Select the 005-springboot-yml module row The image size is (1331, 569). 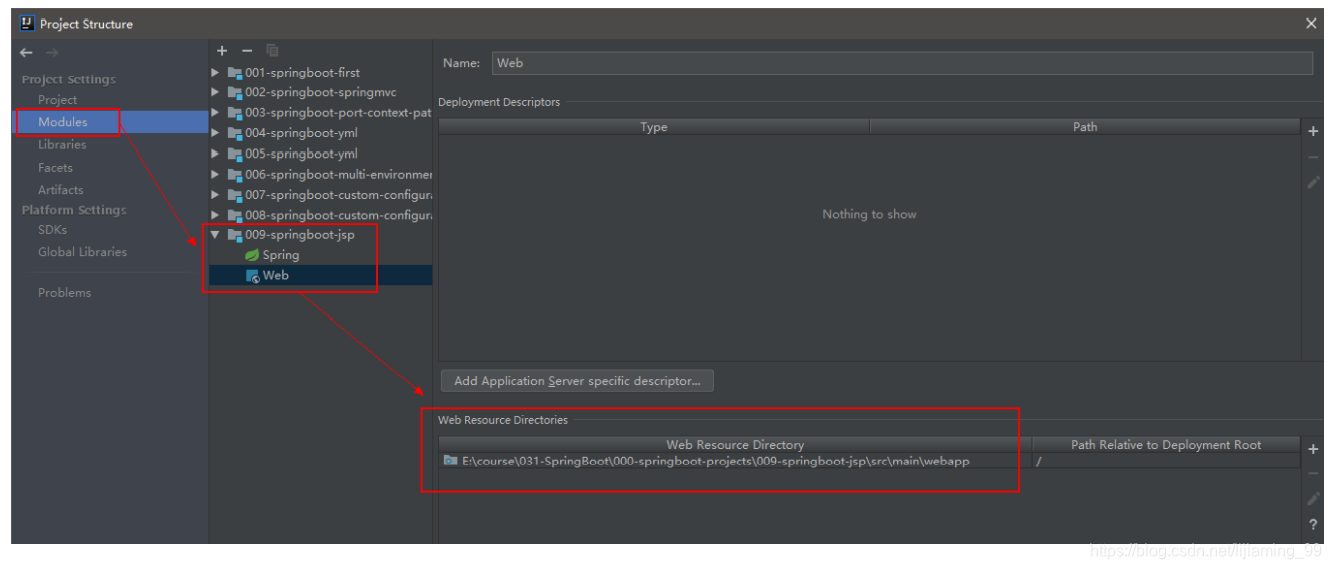click(x=320, y=154)
